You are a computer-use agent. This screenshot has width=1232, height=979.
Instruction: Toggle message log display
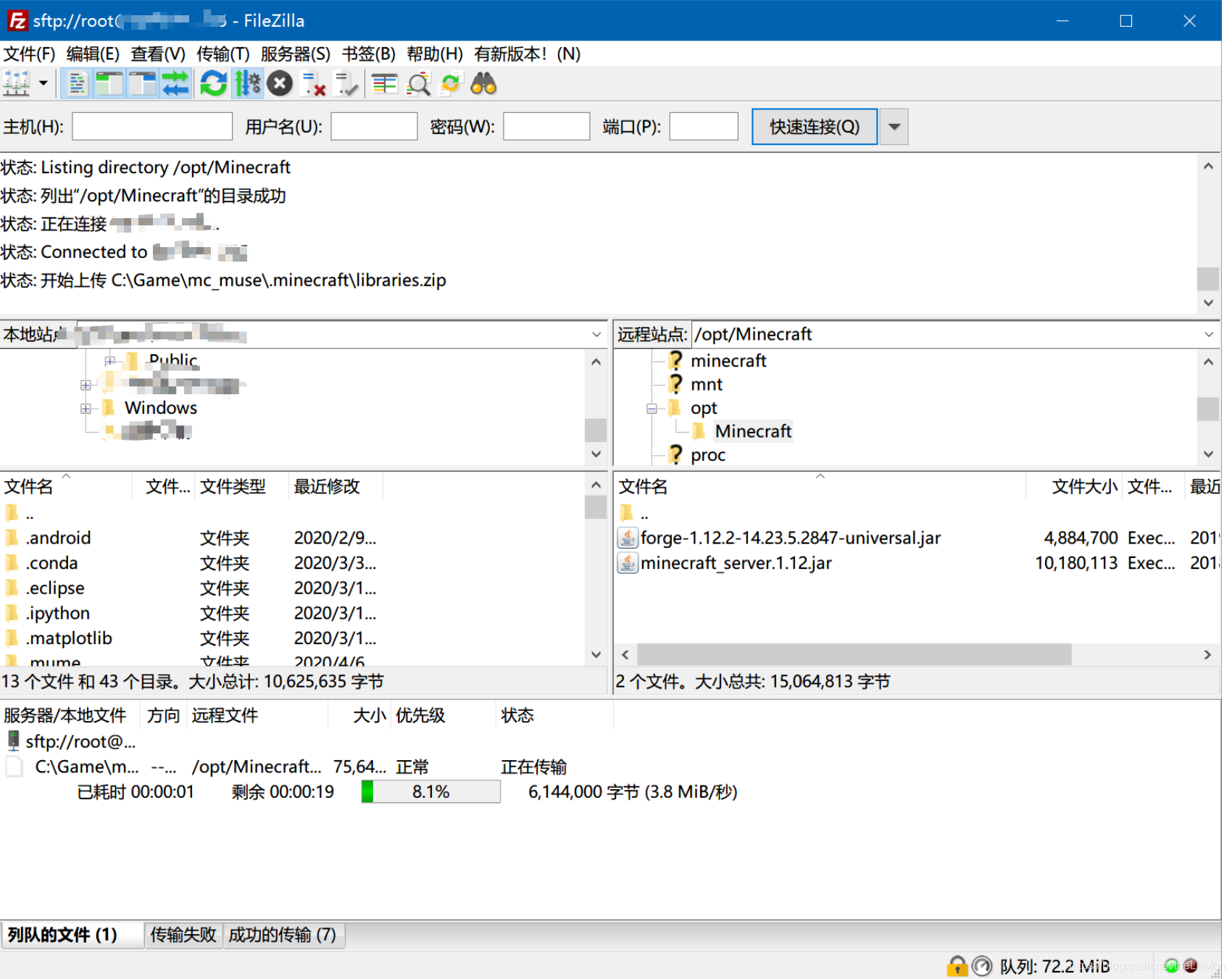77,84
